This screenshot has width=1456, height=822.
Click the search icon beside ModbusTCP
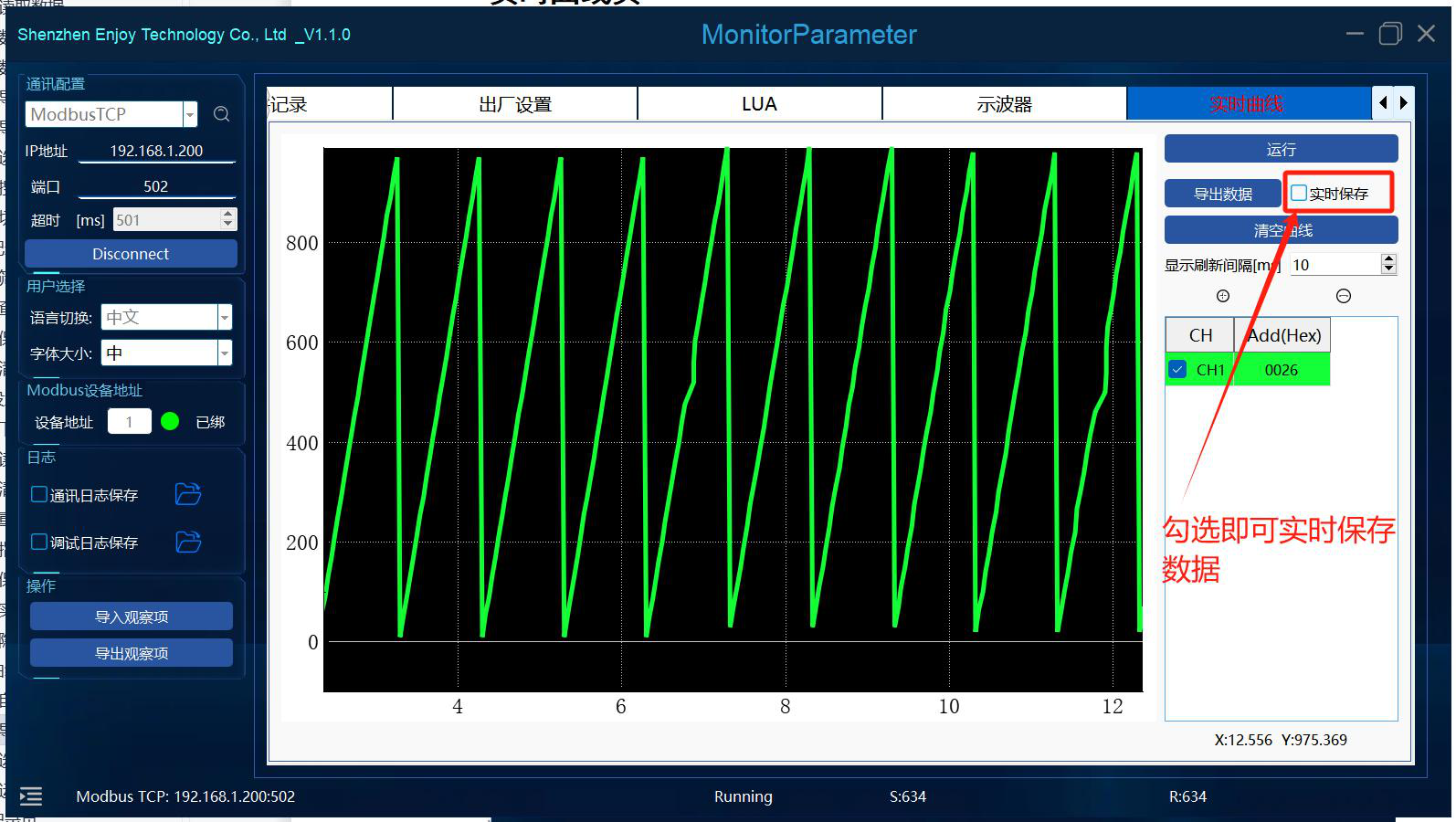[x=221, y=114]
